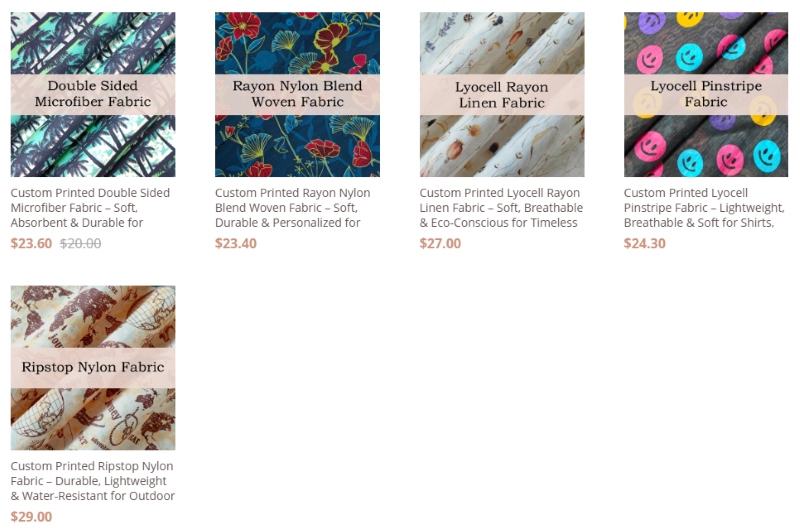Select the $23.60 sale price
The width and height of the screenshot is (800, 530).
pyautogui.click(x=31, y=243)
